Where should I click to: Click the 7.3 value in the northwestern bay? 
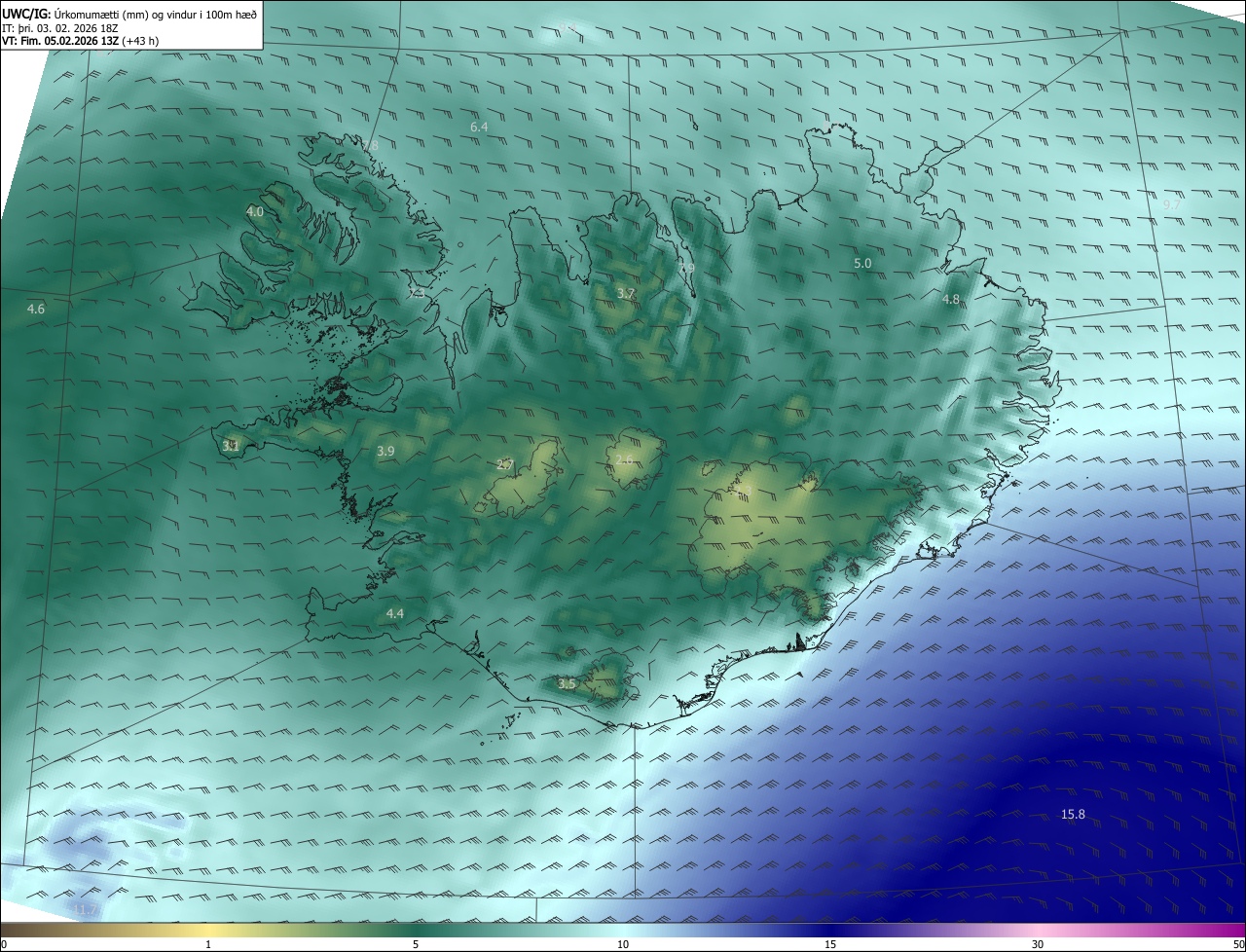(x=417, y=293)
